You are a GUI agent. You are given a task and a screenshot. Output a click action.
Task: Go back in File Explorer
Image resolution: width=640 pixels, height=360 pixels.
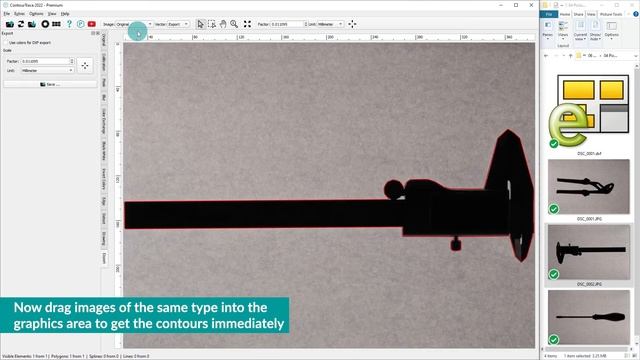point(546,56)
